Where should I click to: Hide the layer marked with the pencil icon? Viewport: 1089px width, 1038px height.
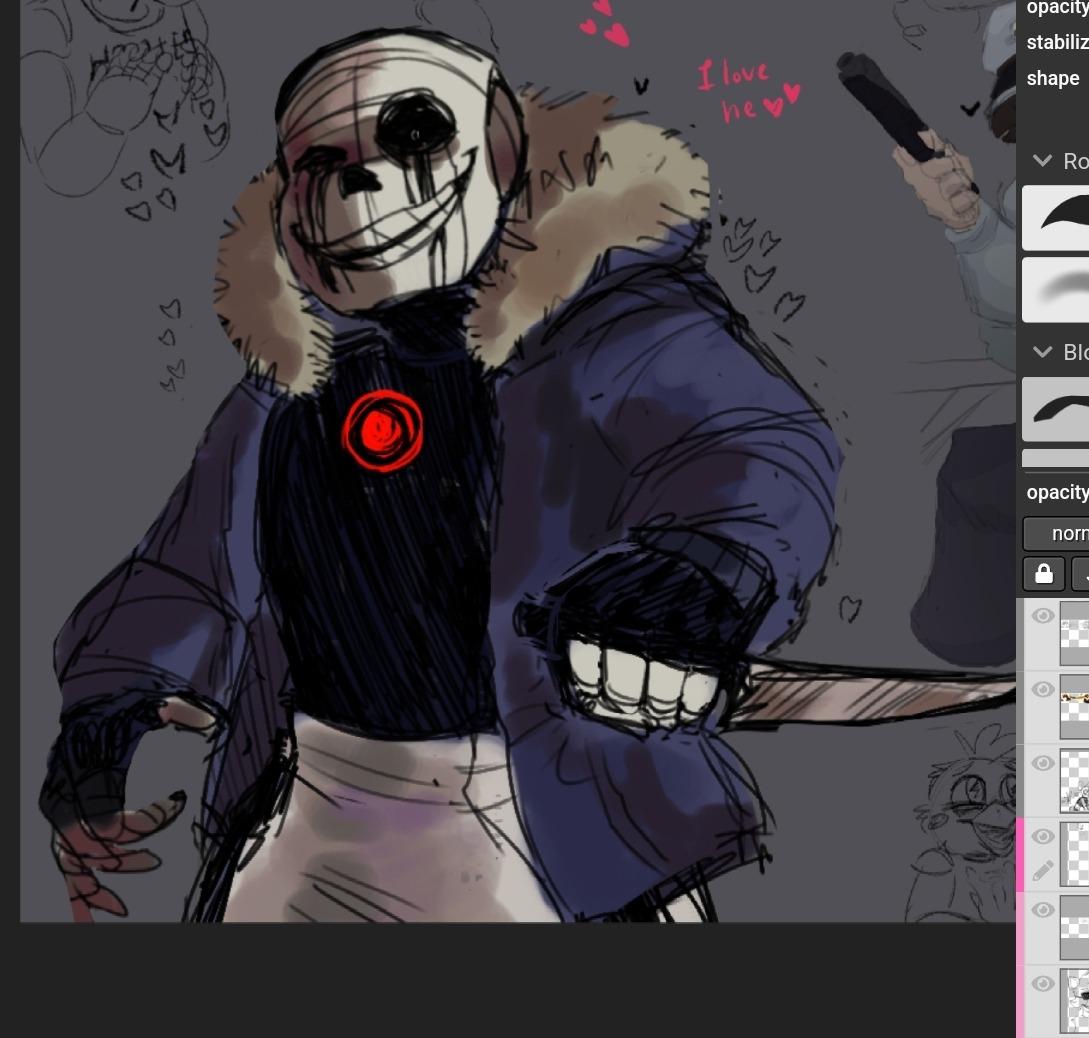1043,837
